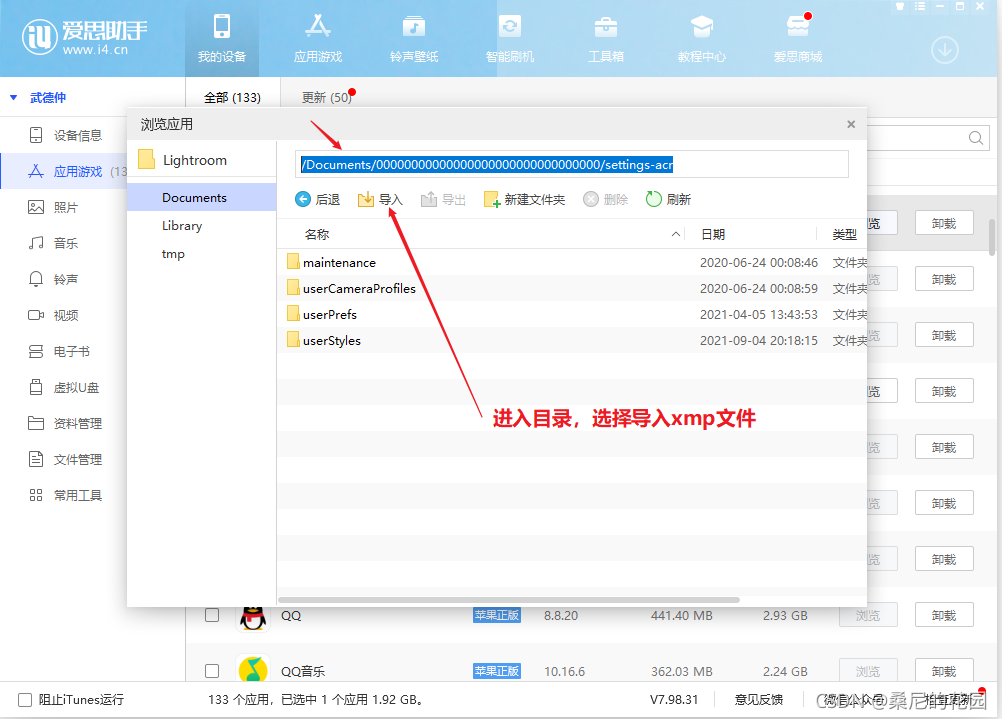Open the 铃声壁纸 ringtones and wallpapers tab

413,39
